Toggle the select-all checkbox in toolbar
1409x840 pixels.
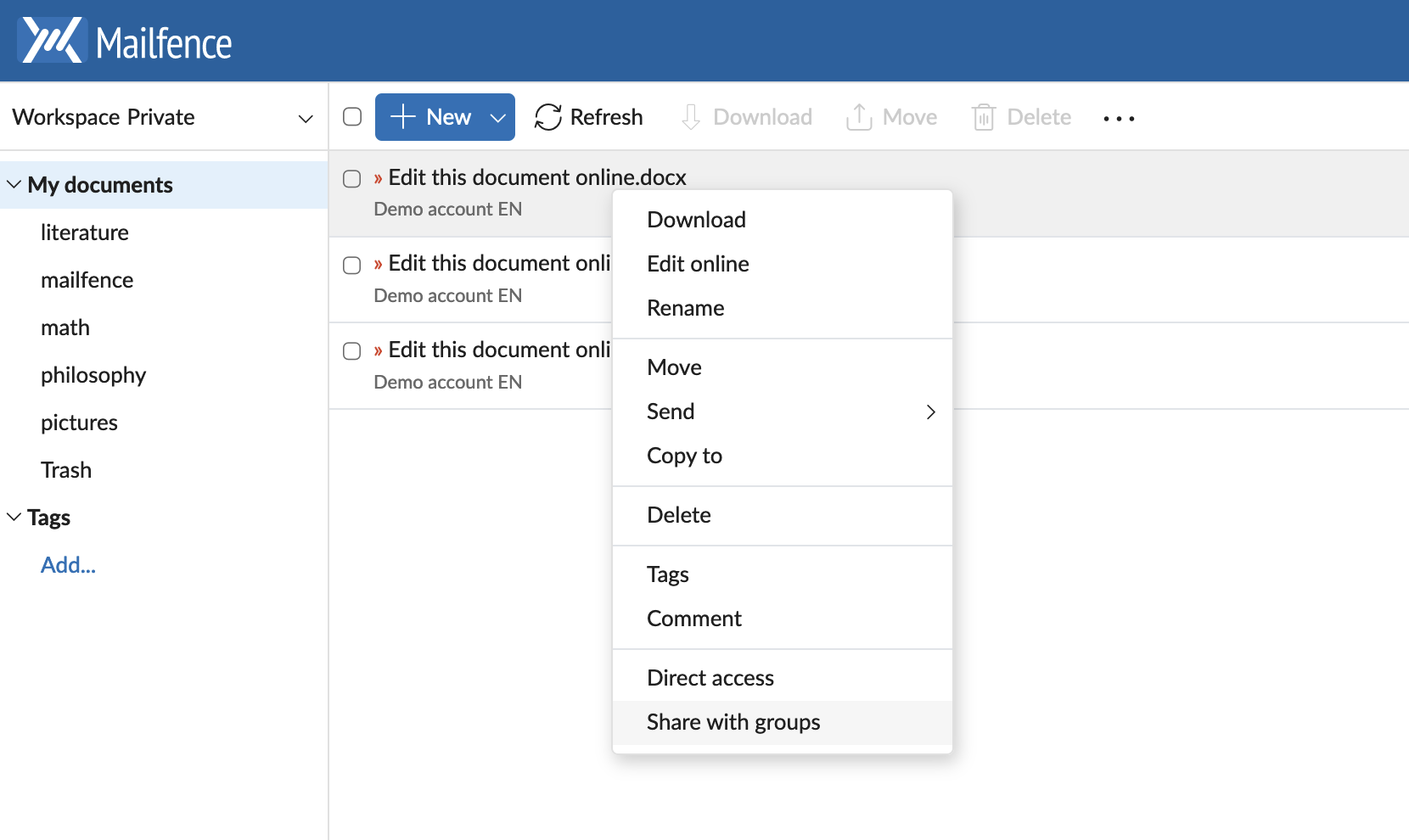(352, 117)
